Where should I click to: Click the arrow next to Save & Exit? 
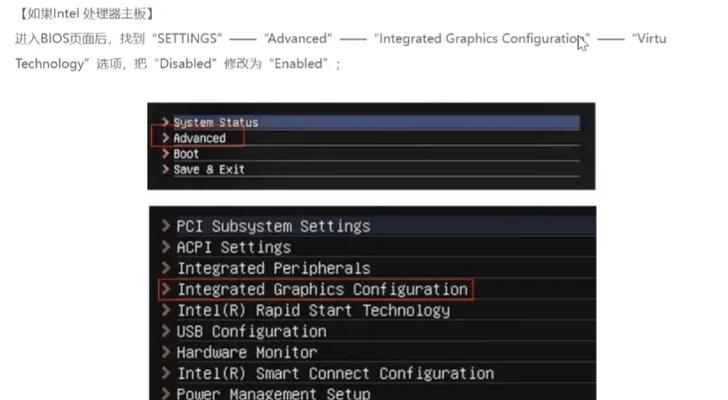(x=165, y=170)
